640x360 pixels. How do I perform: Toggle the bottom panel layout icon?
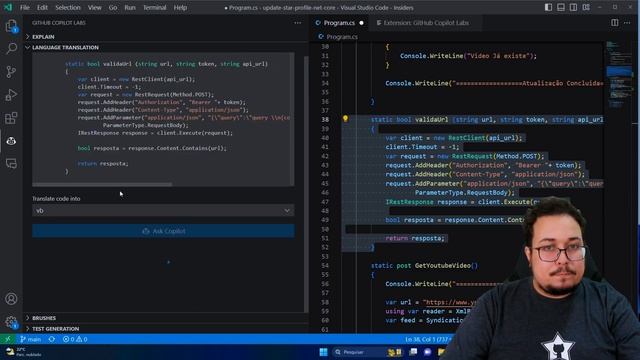click(x=561, y=7)
